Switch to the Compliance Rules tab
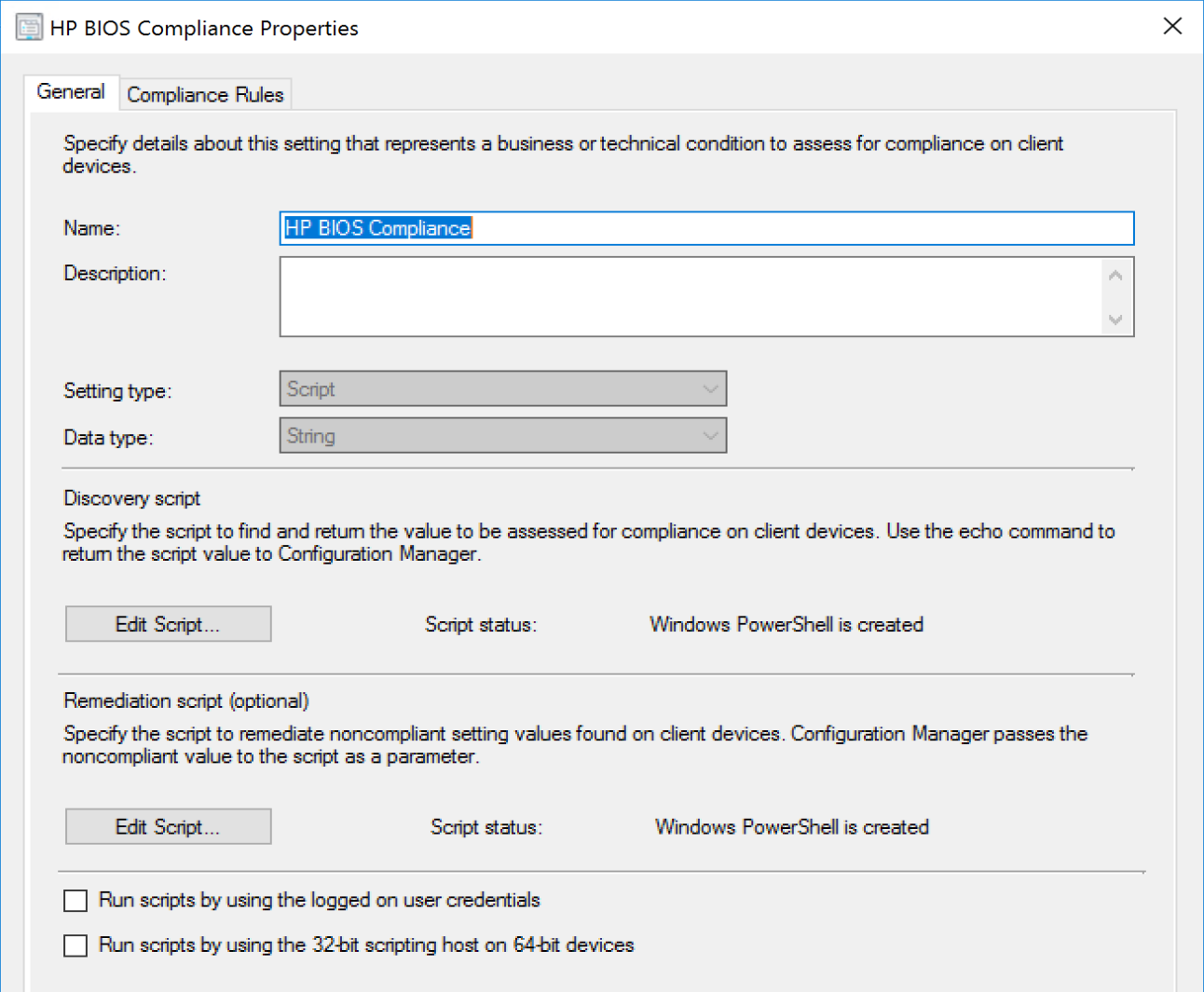 (205, 95)
